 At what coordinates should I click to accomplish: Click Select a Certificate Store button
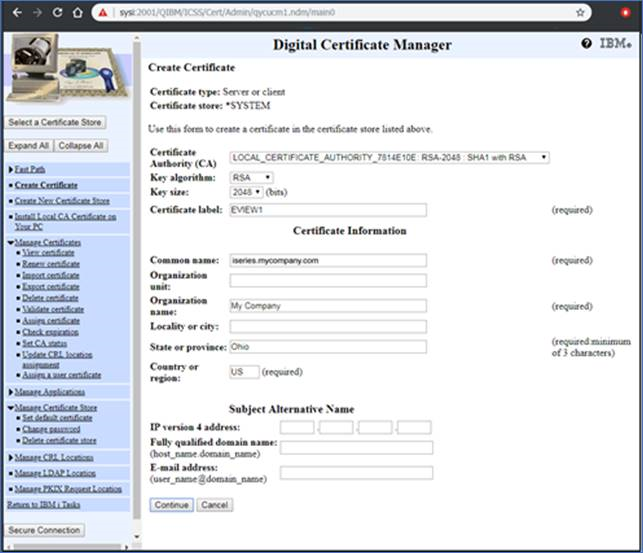[x=55, y=122]
